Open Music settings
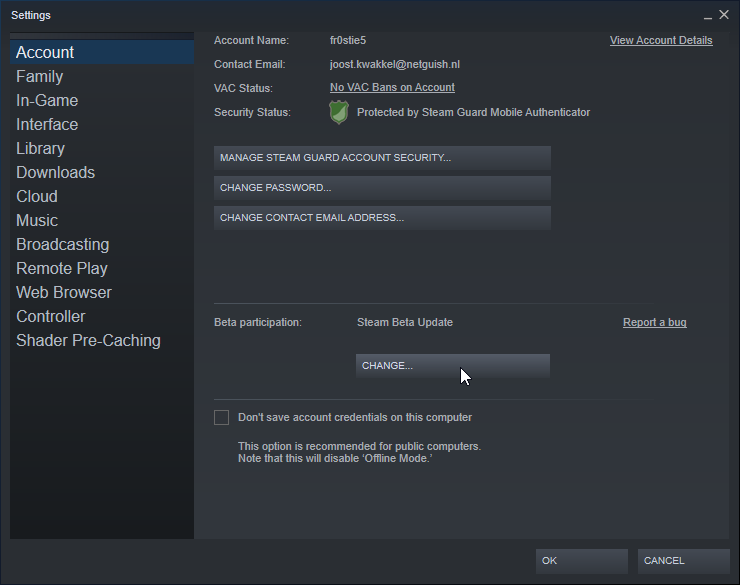 pos(37,221)
